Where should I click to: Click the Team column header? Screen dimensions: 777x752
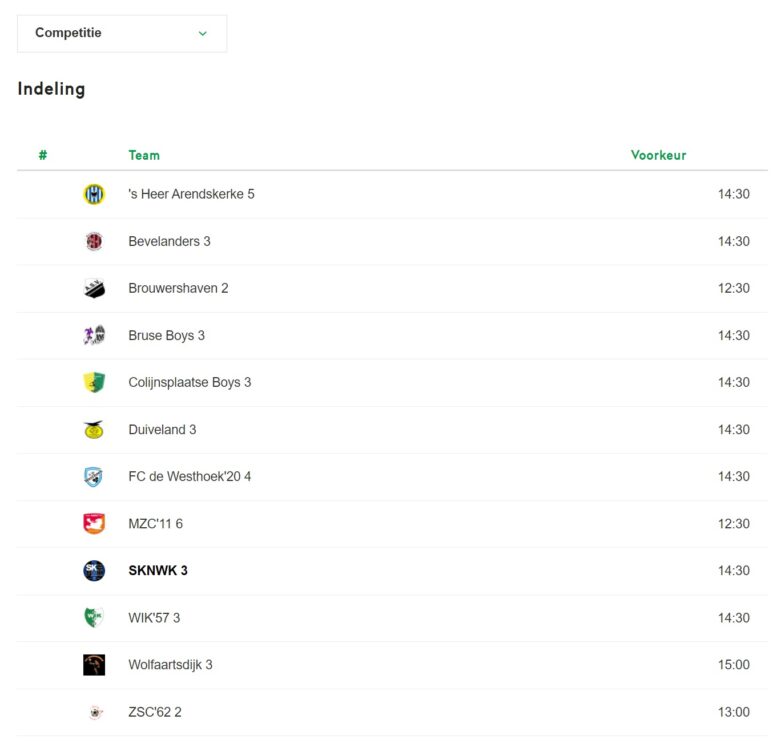click(144, 155)
